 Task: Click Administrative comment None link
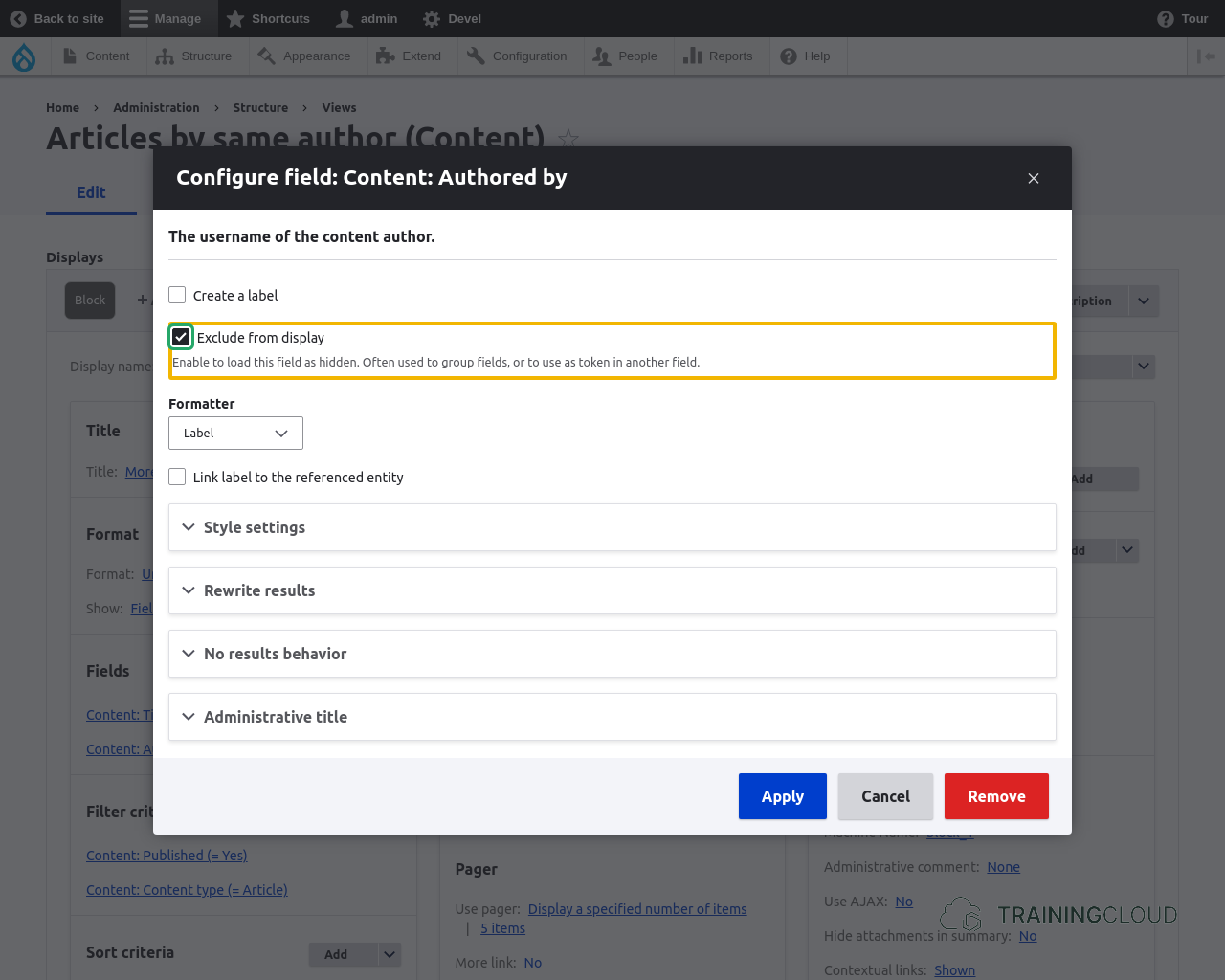tap(1004, 867)
